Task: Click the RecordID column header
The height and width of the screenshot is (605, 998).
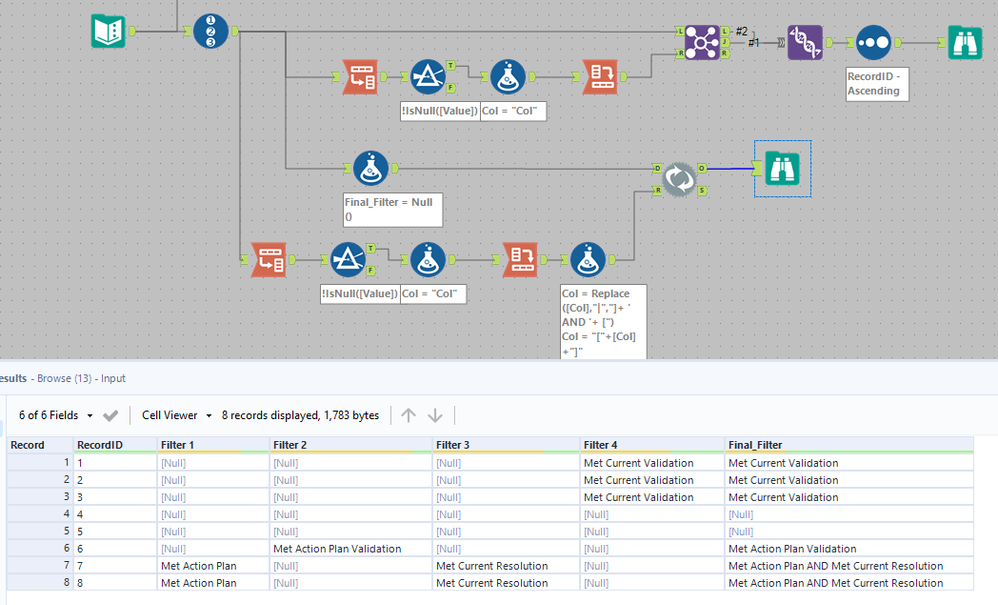Action: (115, 445)
